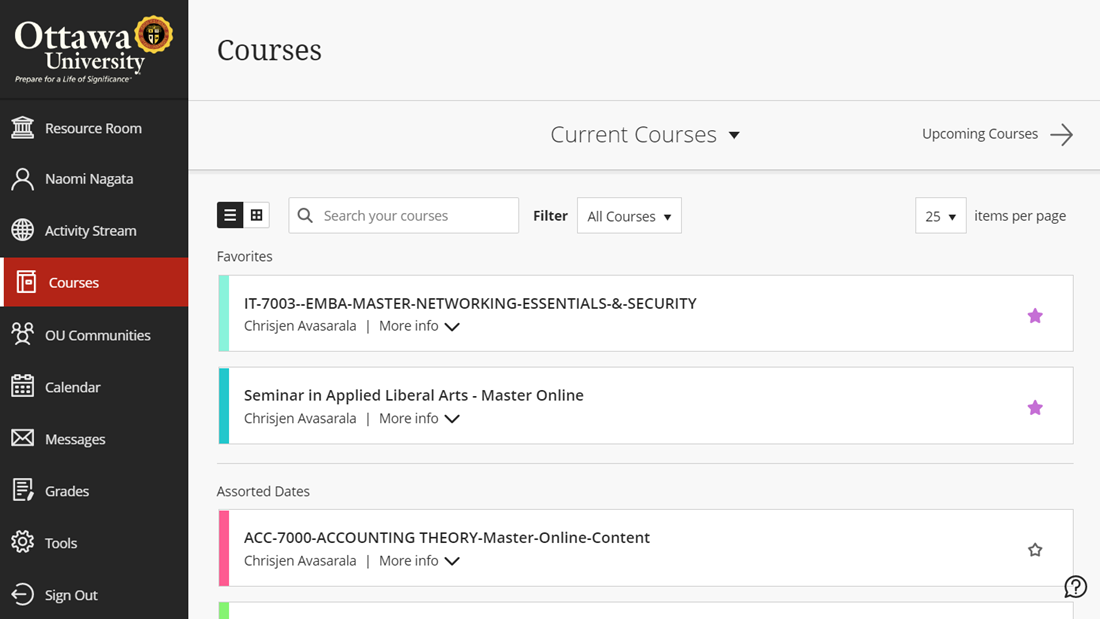Unfavorite the IT-7003 course star
This screenshot has height=619, width=1100.
click(x=1035, y=316)
